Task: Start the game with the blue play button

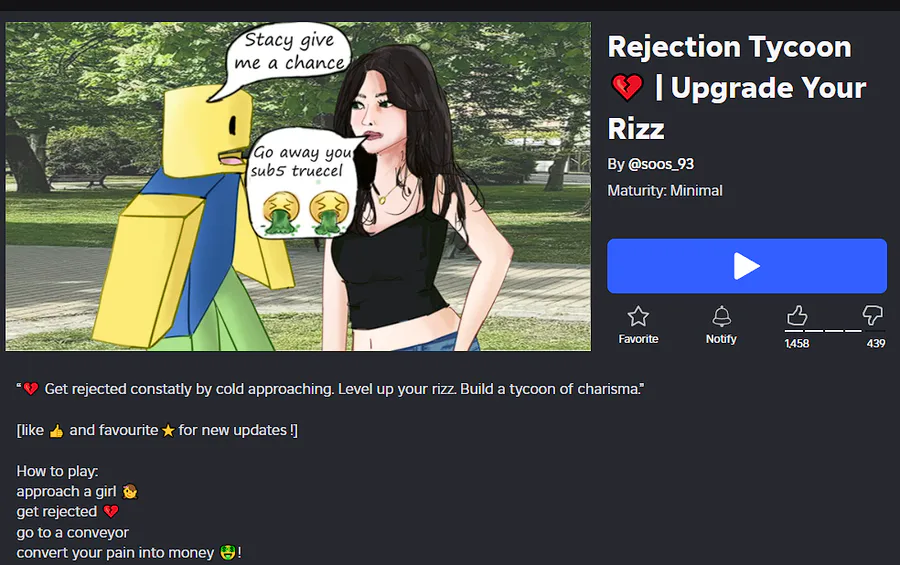Action: coord(747,266)
